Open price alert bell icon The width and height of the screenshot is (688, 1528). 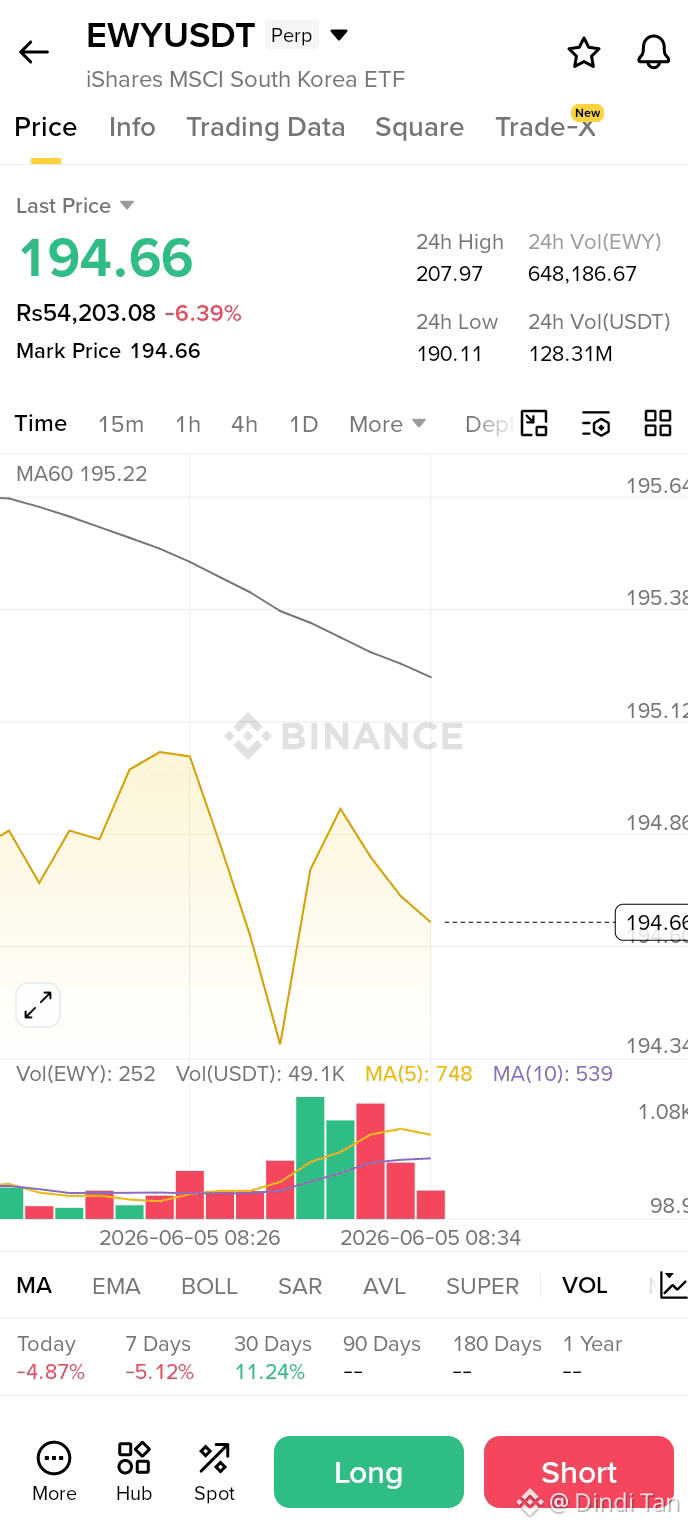pos(653,52)
